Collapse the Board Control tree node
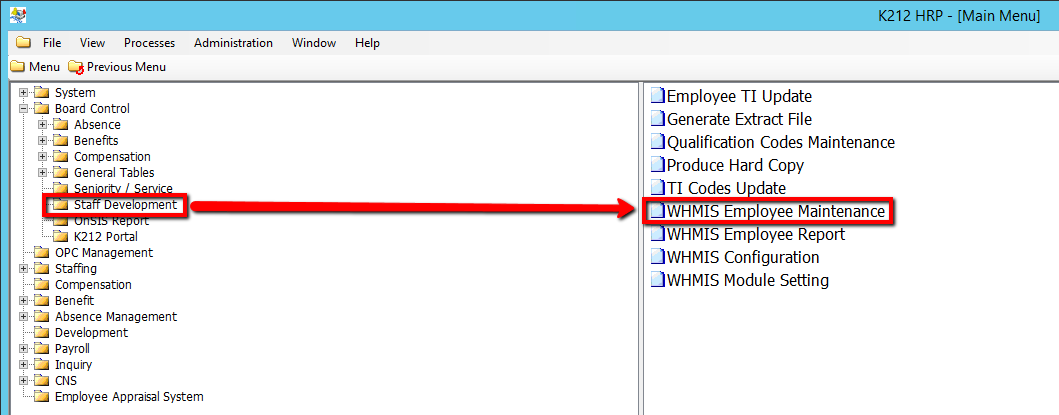The width and height of the screenshot is (1059, 415). pos(23,109)
